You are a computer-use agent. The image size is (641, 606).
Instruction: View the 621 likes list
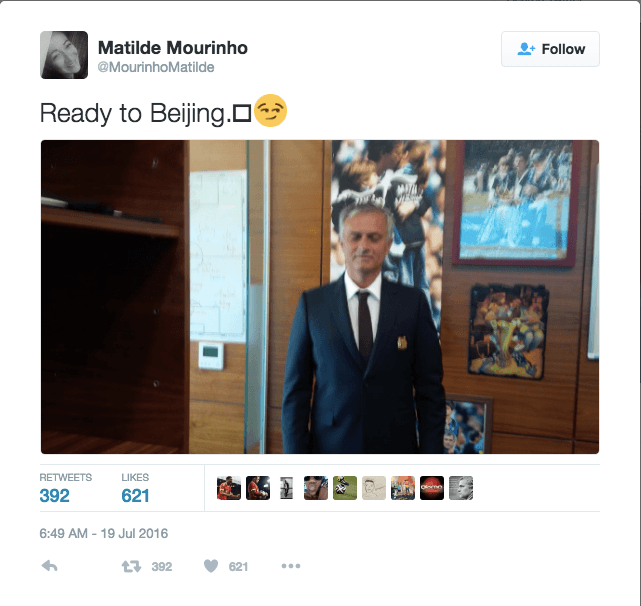pos(135,488)
